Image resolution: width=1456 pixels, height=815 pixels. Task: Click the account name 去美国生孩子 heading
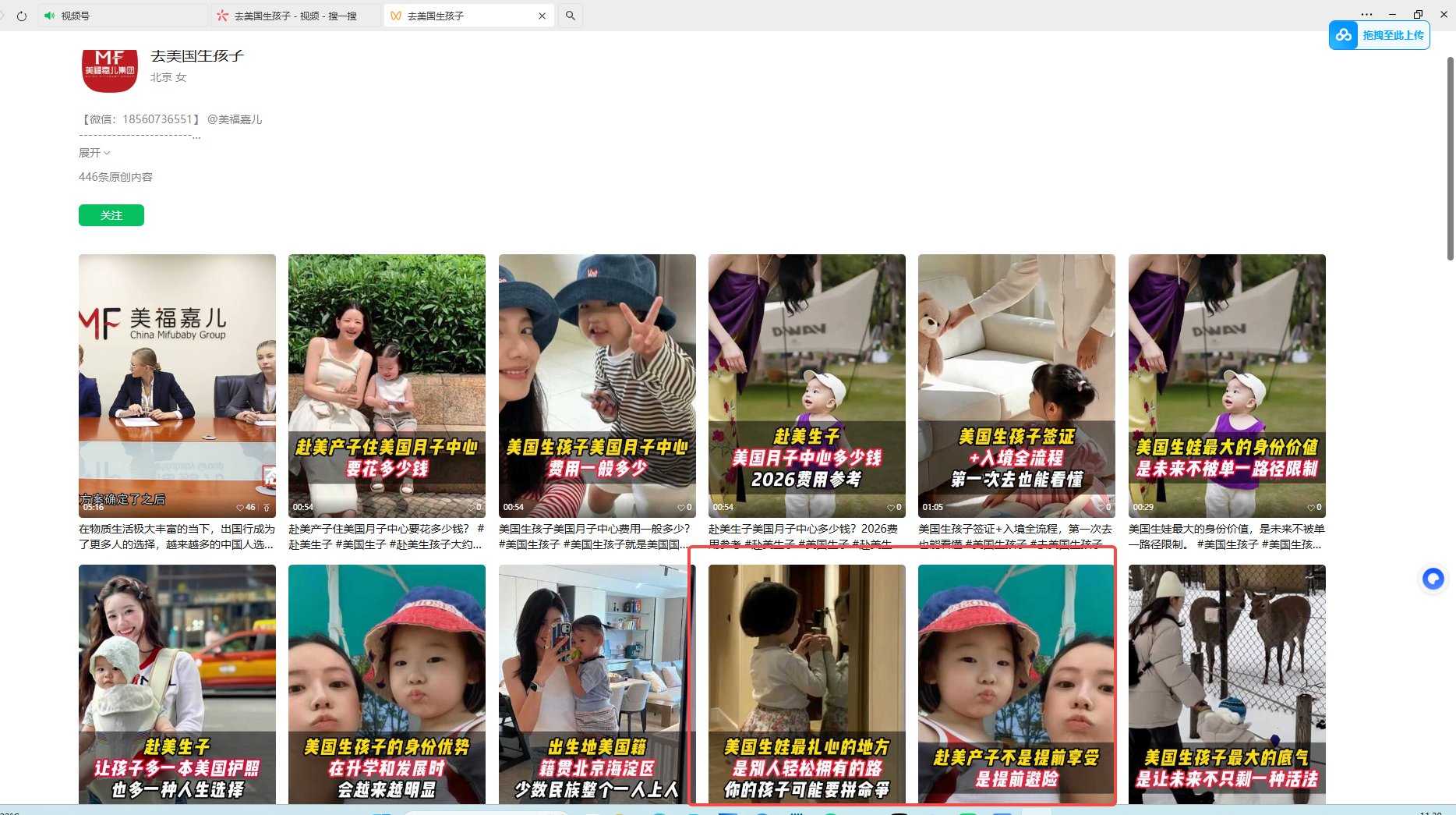click(197, 56)
